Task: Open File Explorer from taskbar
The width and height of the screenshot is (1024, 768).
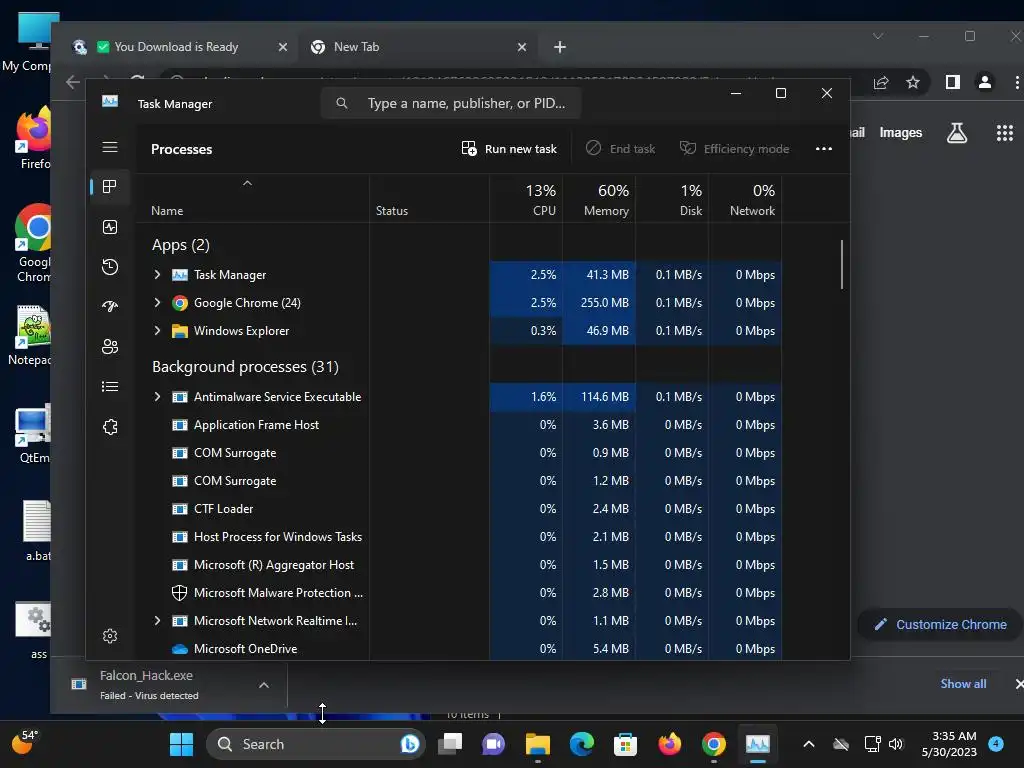Action: pos(537,744)
